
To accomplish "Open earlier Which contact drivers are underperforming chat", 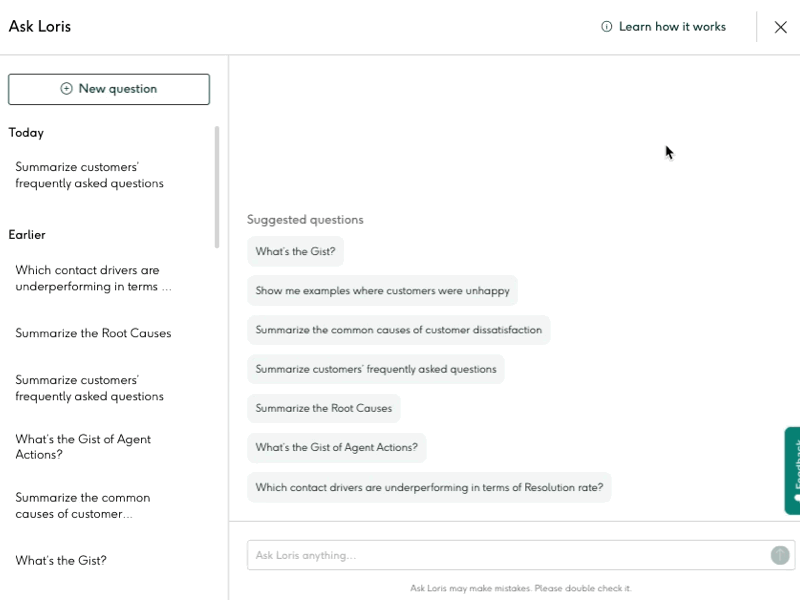I will coord(93,278).
